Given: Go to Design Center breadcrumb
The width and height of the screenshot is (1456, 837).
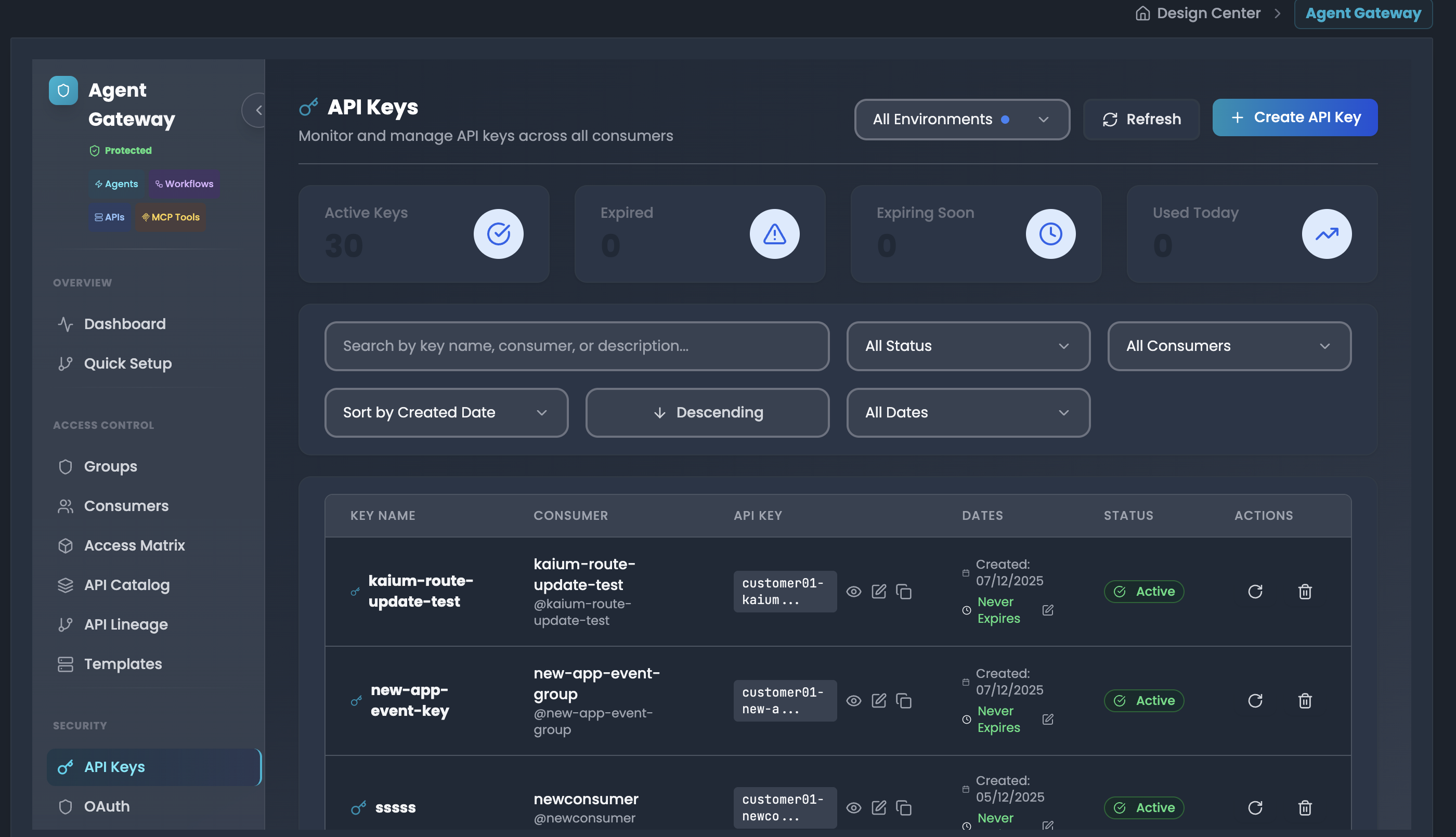Looking at the screenshot, I should pyautogui.click(x=1198, y=13).
